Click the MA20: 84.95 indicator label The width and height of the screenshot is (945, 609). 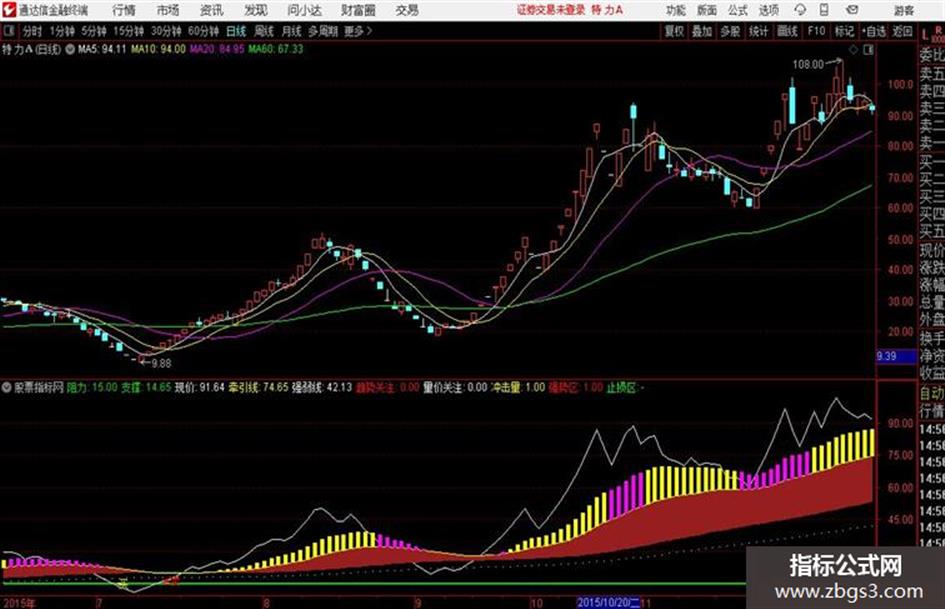tap(217, 49)
